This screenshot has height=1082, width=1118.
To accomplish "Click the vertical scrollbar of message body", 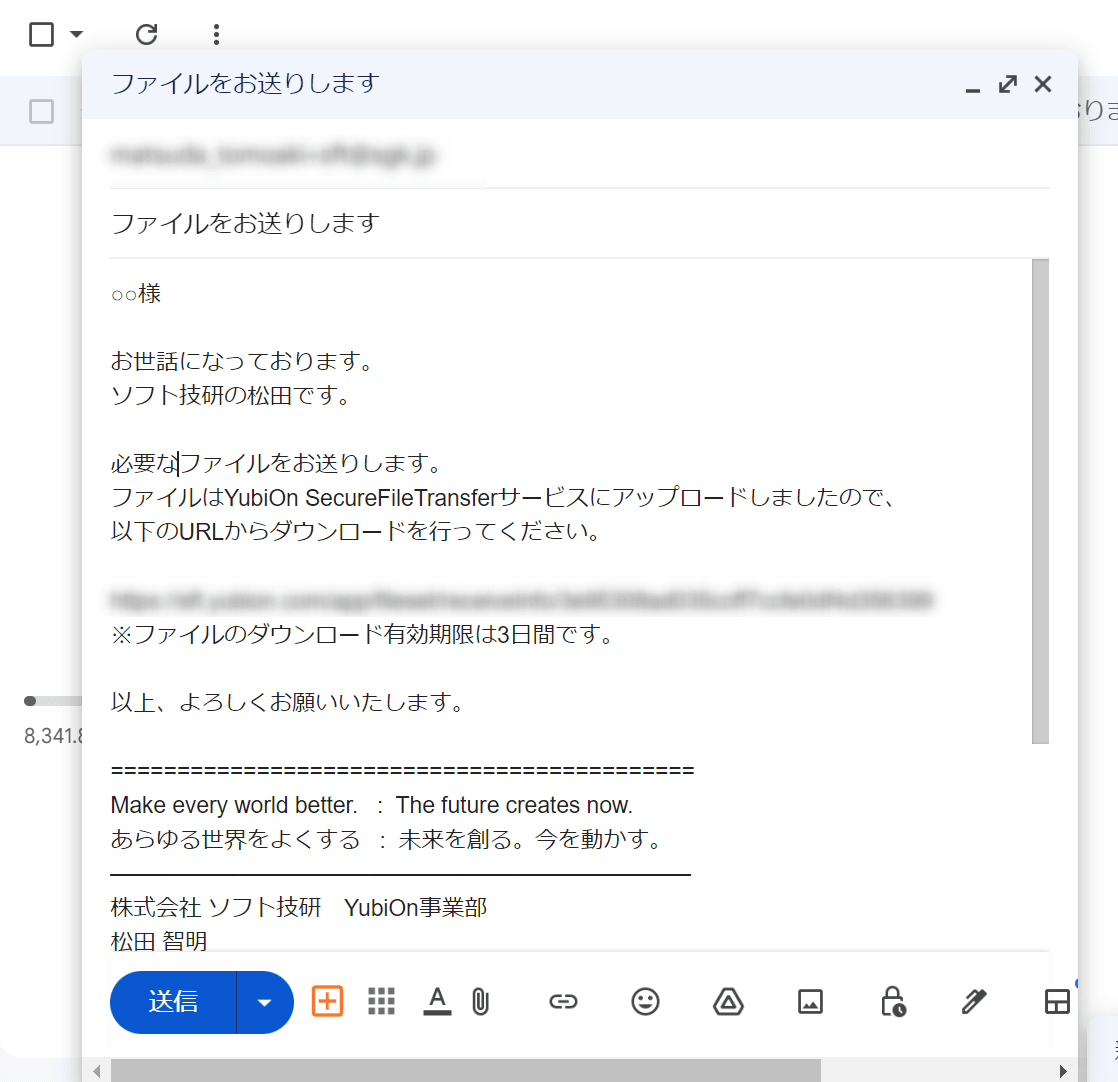I will tap(1040, 501).
